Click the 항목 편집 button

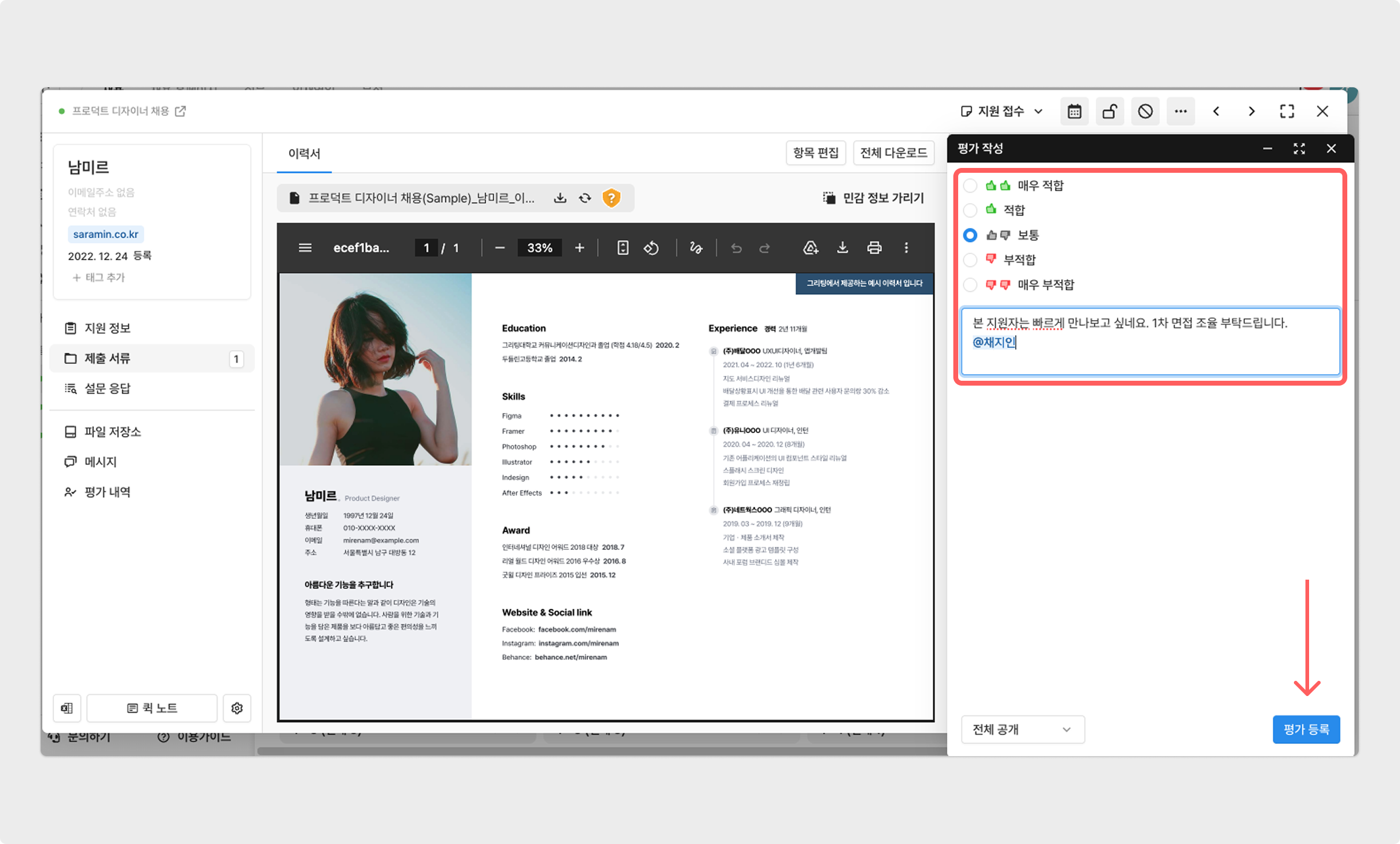coord(816,153)
